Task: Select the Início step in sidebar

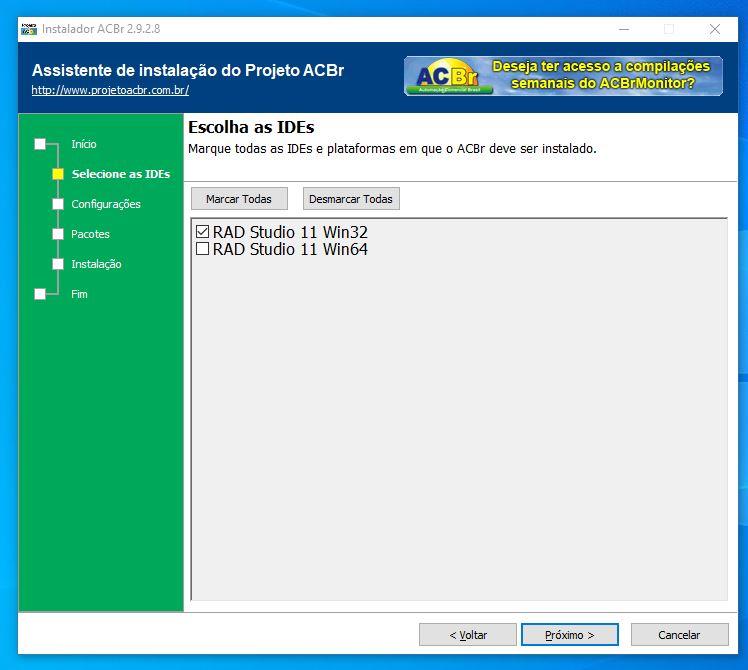Action: click(84, 144)
